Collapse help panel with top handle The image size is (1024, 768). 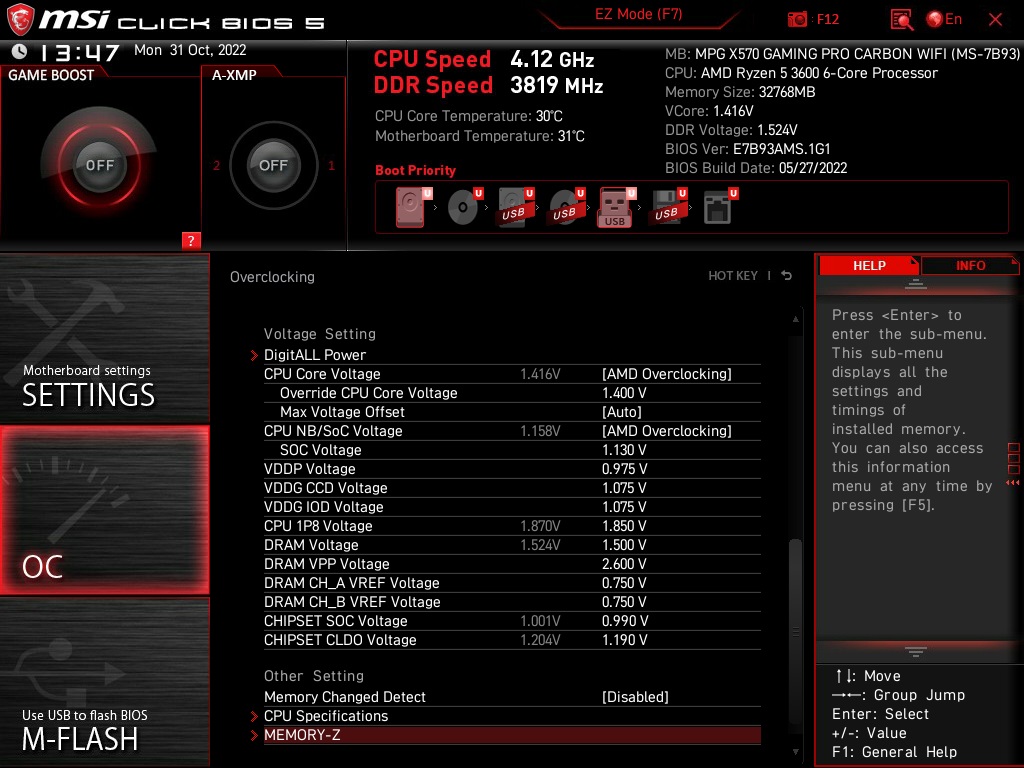916,284
